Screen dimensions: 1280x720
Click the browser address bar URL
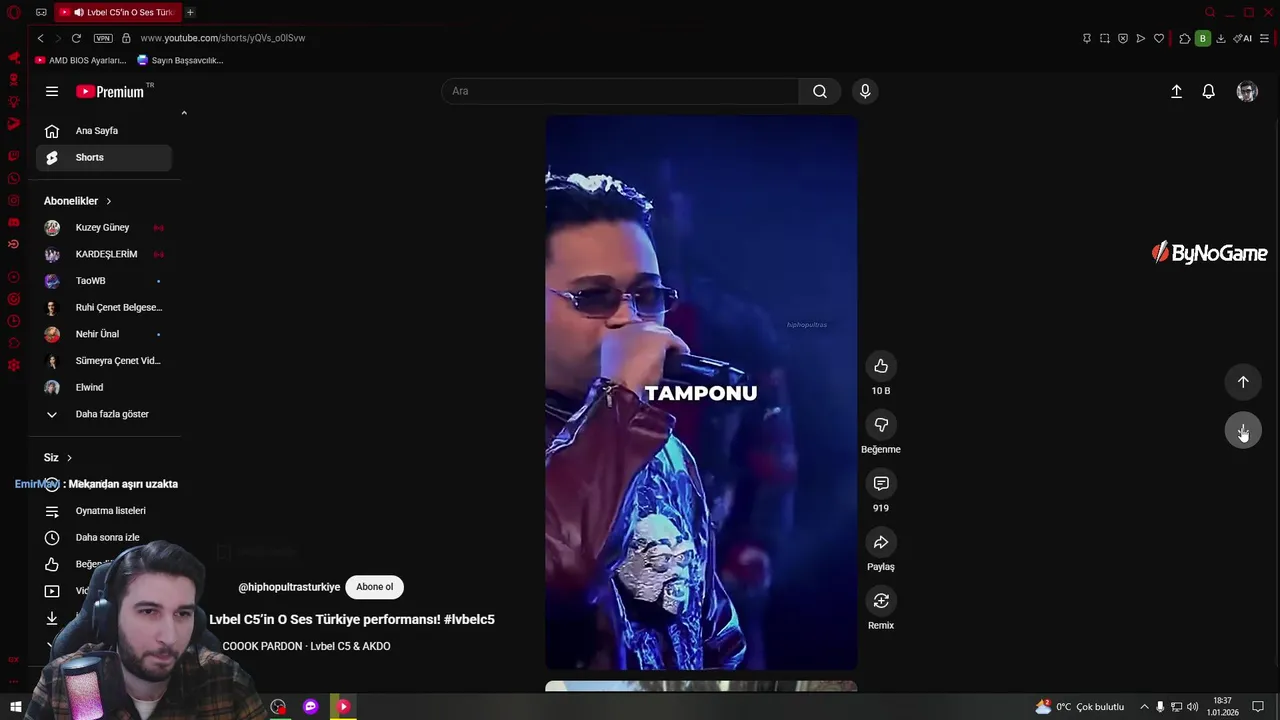pyautogui.click(x=223, y=38)
